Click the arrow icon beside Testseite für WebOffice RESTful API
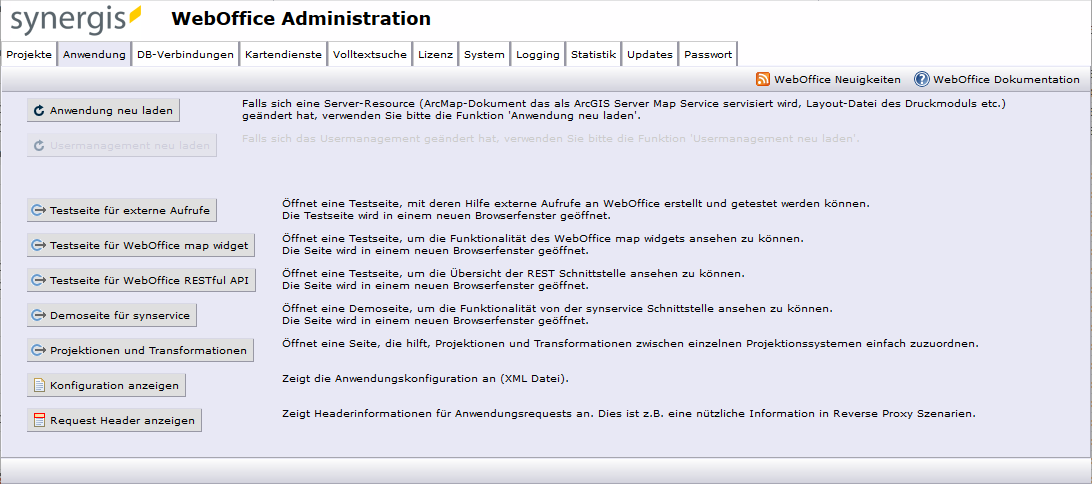 click(39, 281)
